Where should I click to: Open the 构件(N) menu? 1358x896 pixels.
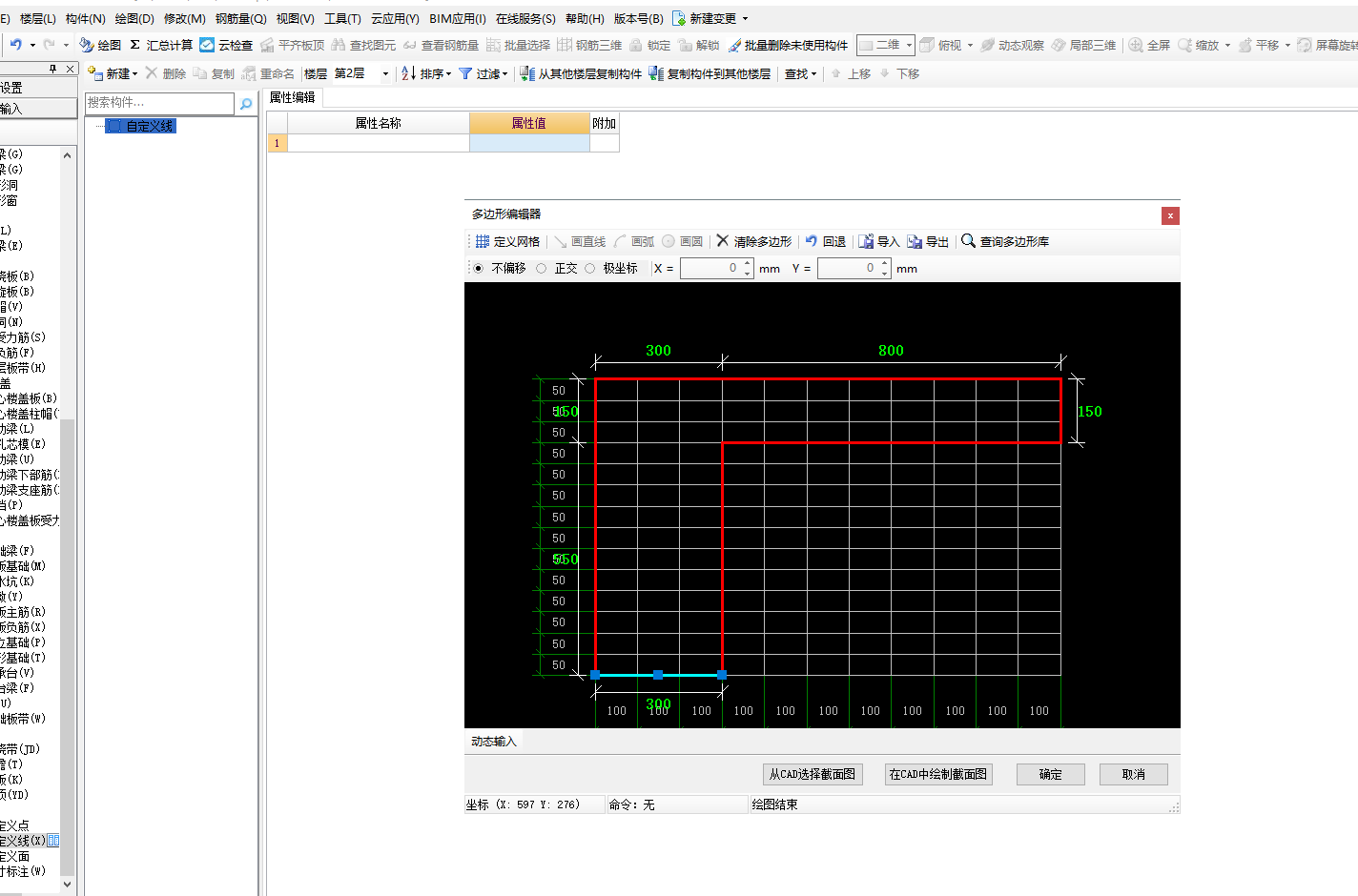86,18
